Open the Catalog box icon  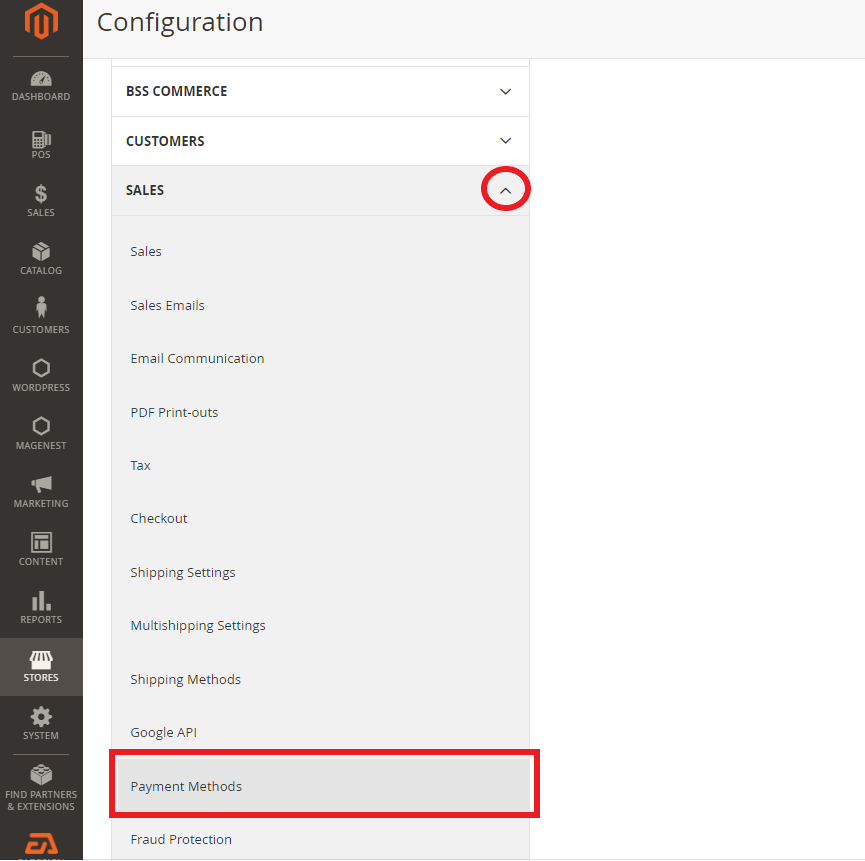(41, 252)
